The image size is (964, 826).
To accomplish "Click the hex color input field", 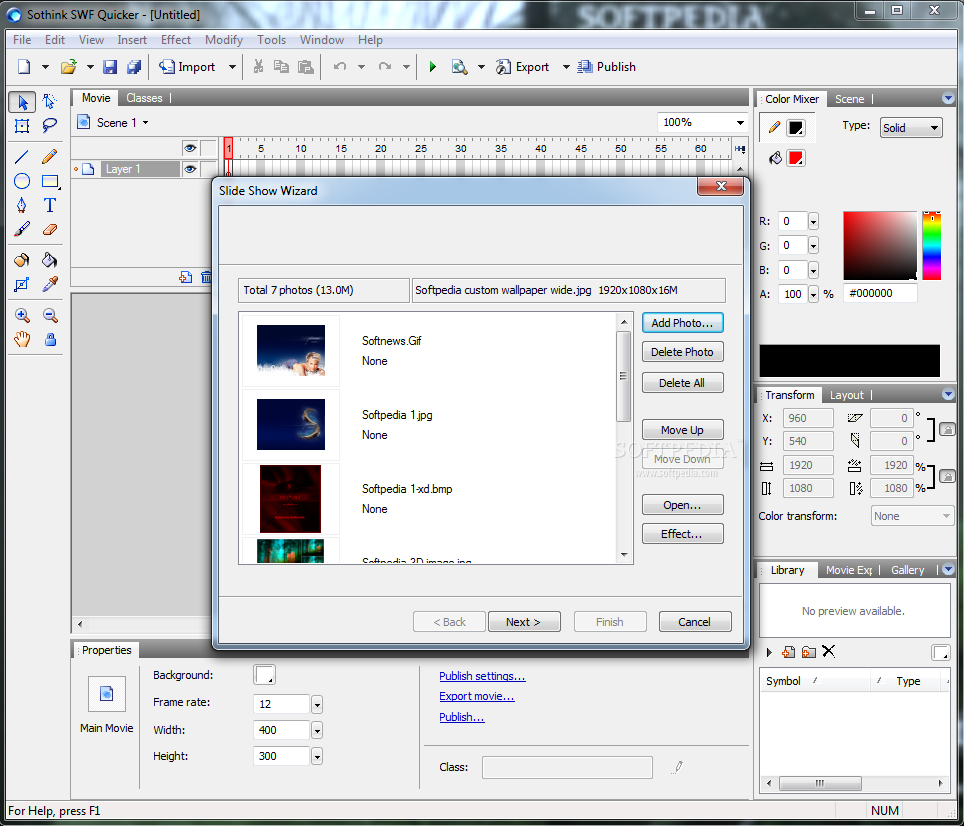I will [880, 293].
